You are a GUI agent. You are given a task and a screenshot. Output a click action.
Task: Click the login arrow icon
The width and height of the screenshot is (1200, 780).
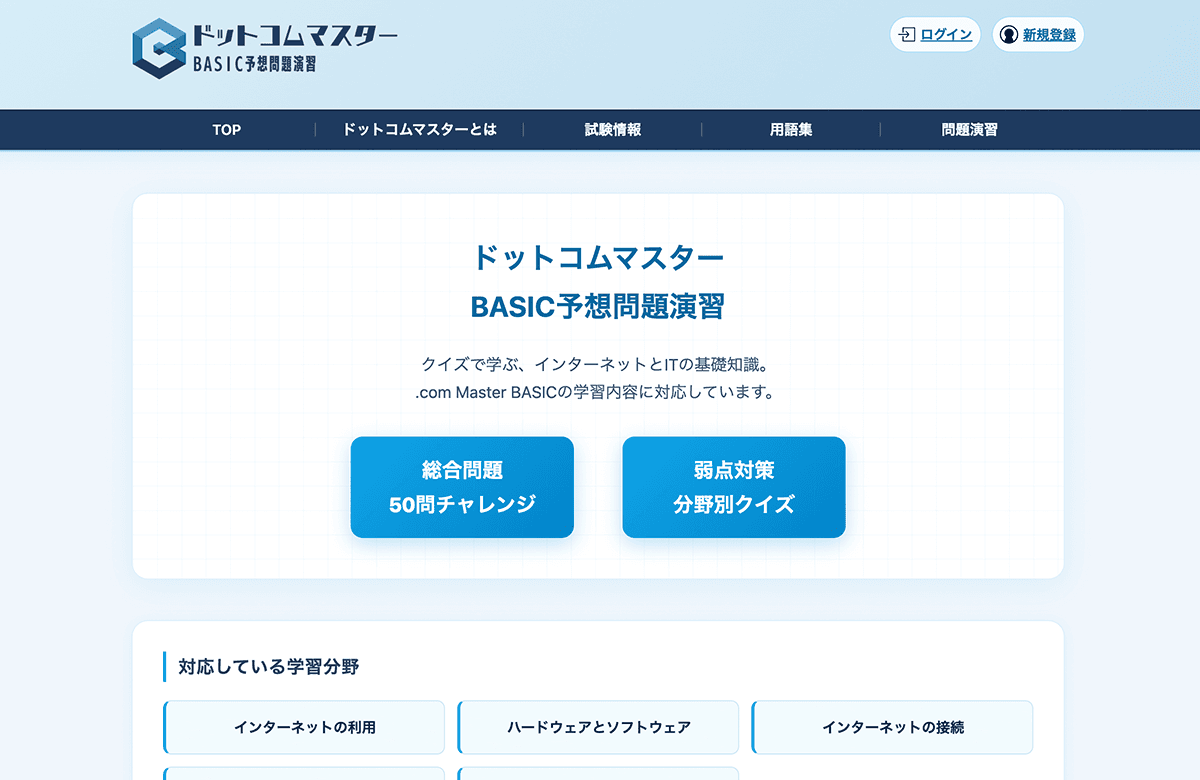coord(907,35)
